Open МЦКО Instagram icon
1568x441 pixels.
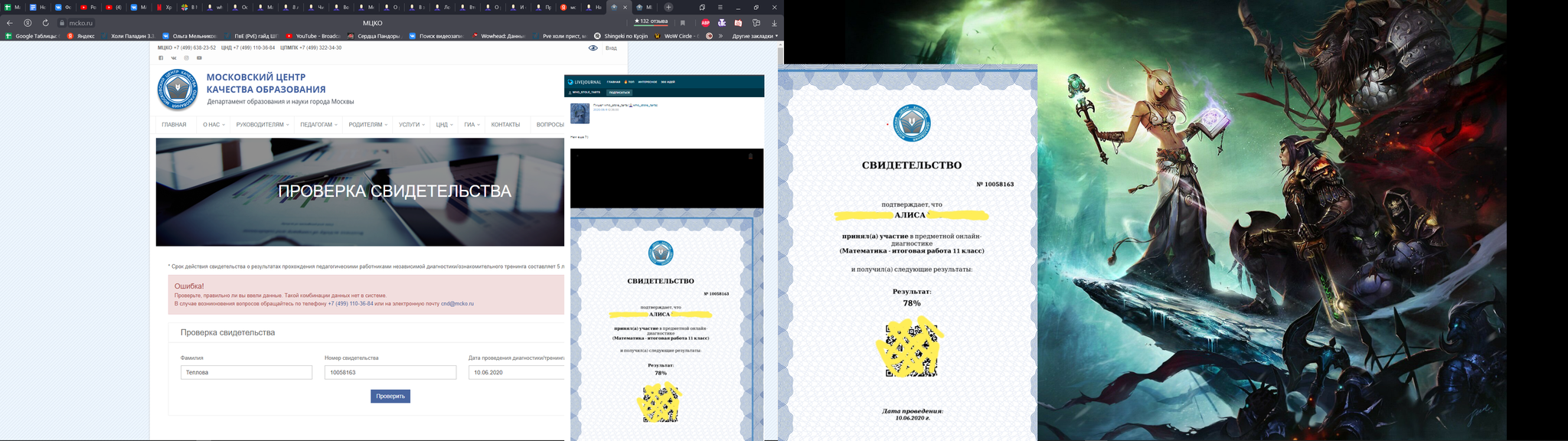point(186,57)
